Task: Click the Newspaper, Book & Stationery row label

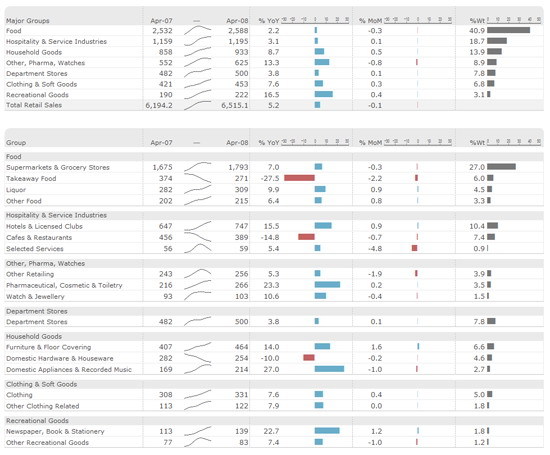Action: click(55, 431)
